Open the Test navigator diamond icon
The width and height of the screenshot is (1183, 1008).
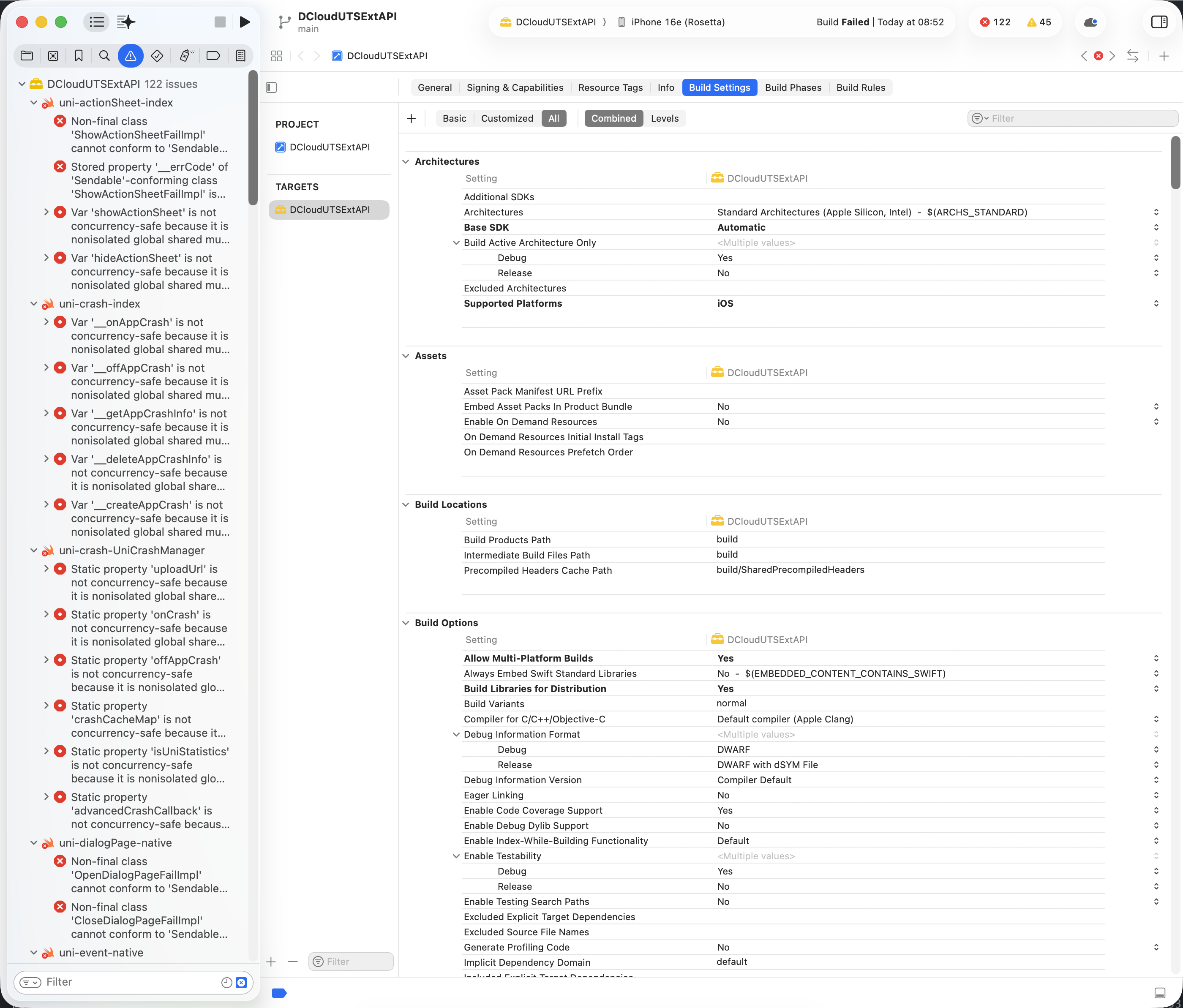coord(157,56)
